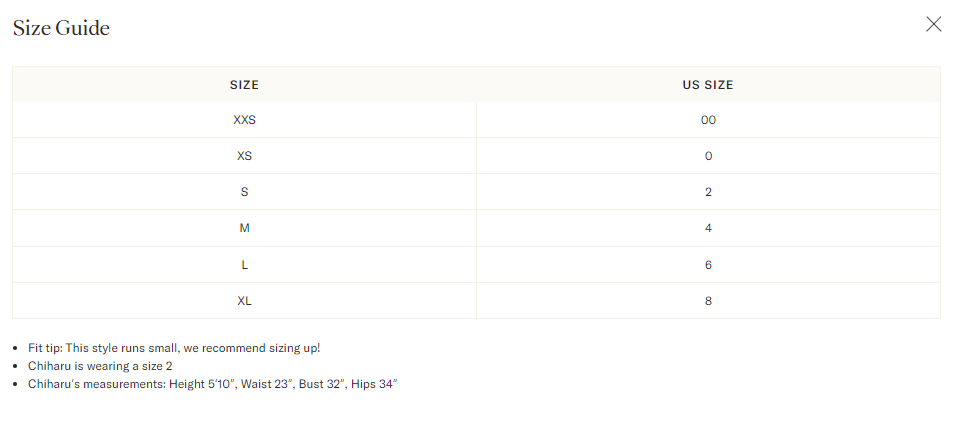
Task: Click the US size 00 cell
Action: tap(708, 120)
